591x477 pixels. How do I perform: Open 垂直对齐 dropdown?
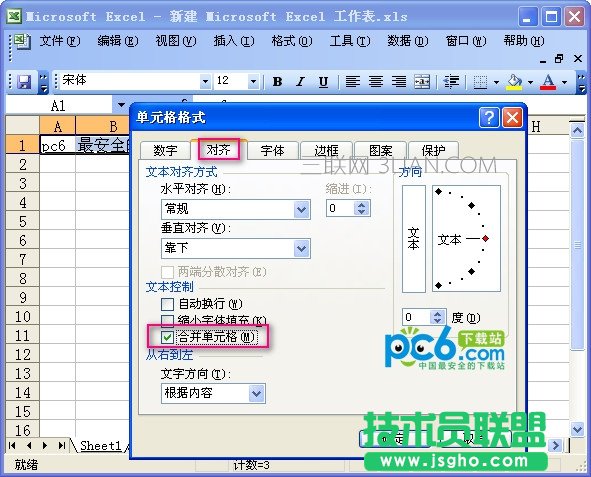coord(302,248)
